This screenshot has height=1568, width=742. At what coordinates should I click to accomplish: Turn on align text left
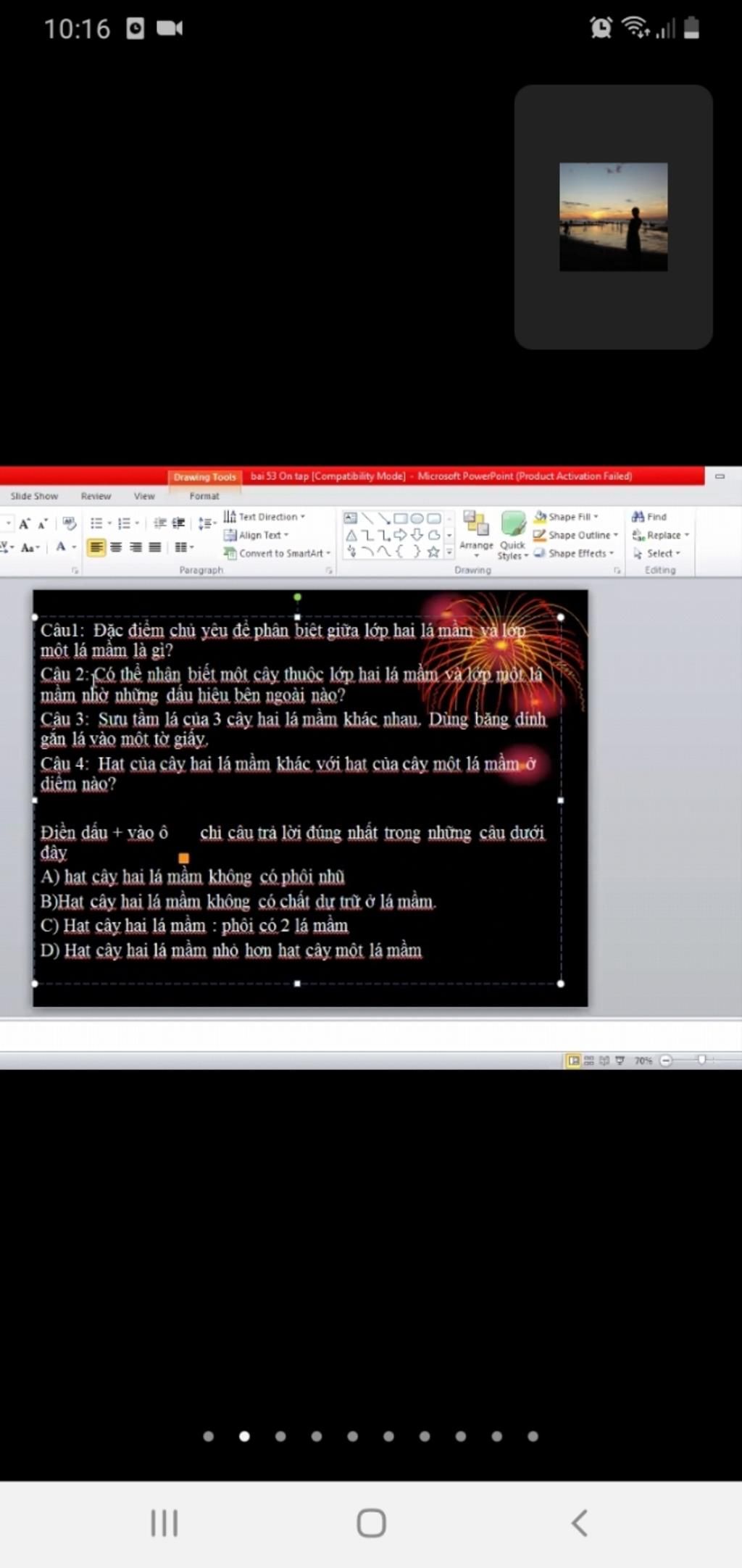coord(96,547)
